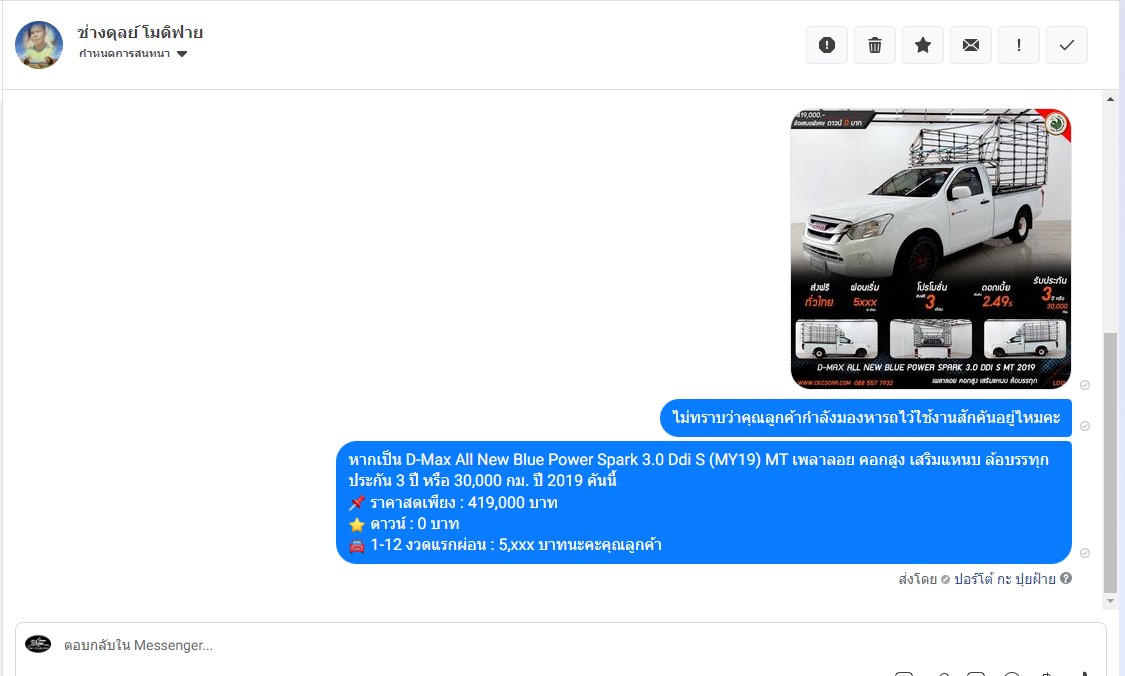Image resolution: width=1125 pixels, height=676 pixels.
Task: Open ช่างดุลย์ โมดิฟาย profile picture
Action: point(39,44)
